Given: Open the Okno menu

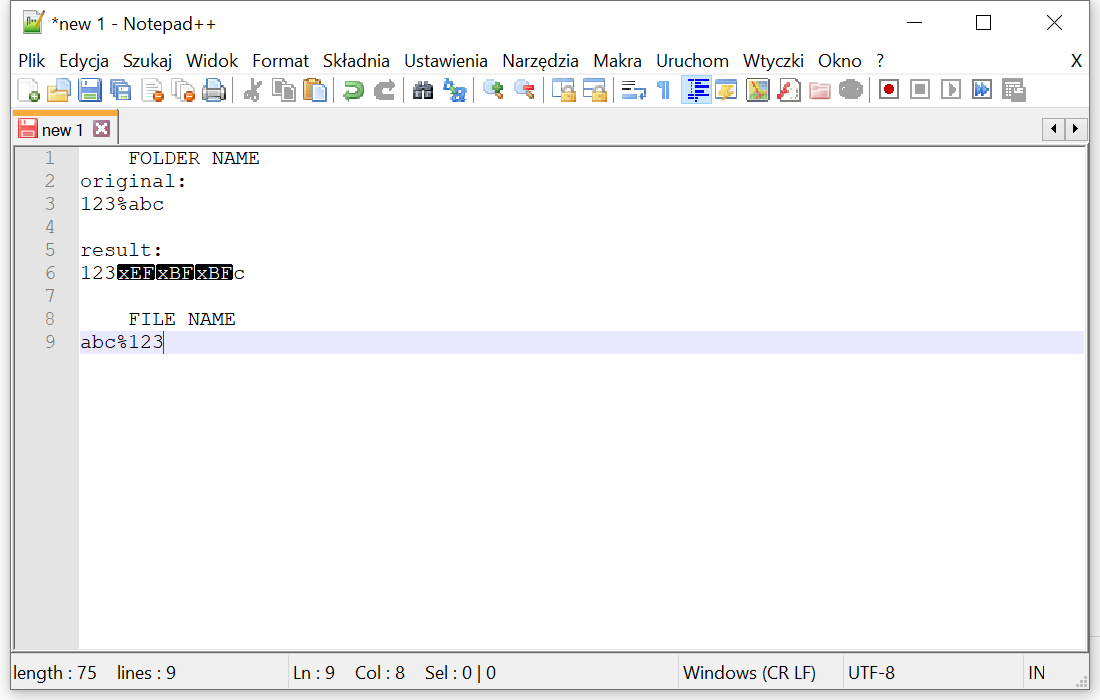Looking at the screenshot, I should tap(840, 61).
